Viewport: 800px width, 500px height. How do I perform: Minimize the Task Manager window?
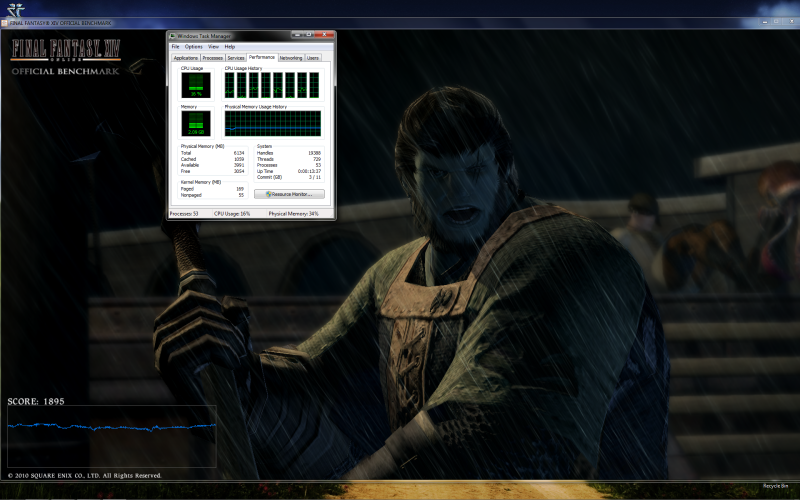point(298,35)
